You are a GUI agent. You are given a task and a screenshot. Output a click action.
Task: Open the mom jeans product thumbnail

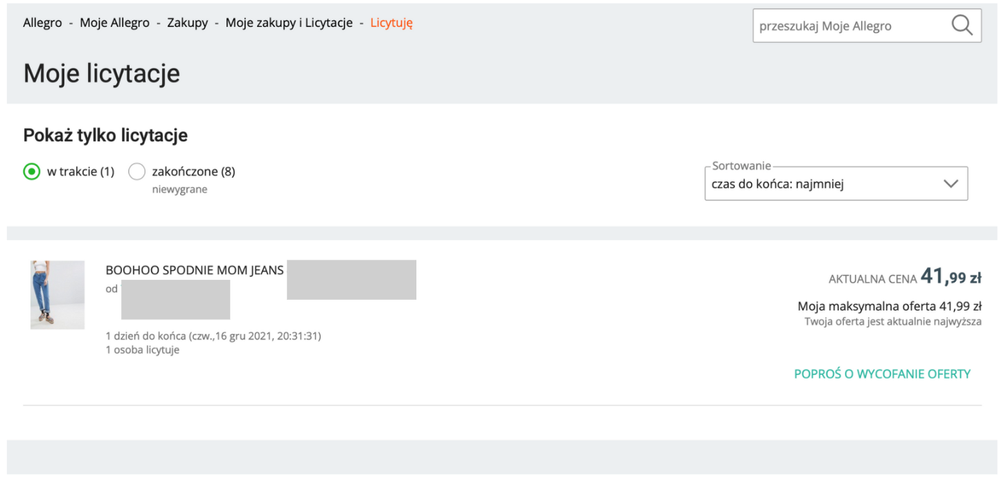coord(57,295)
